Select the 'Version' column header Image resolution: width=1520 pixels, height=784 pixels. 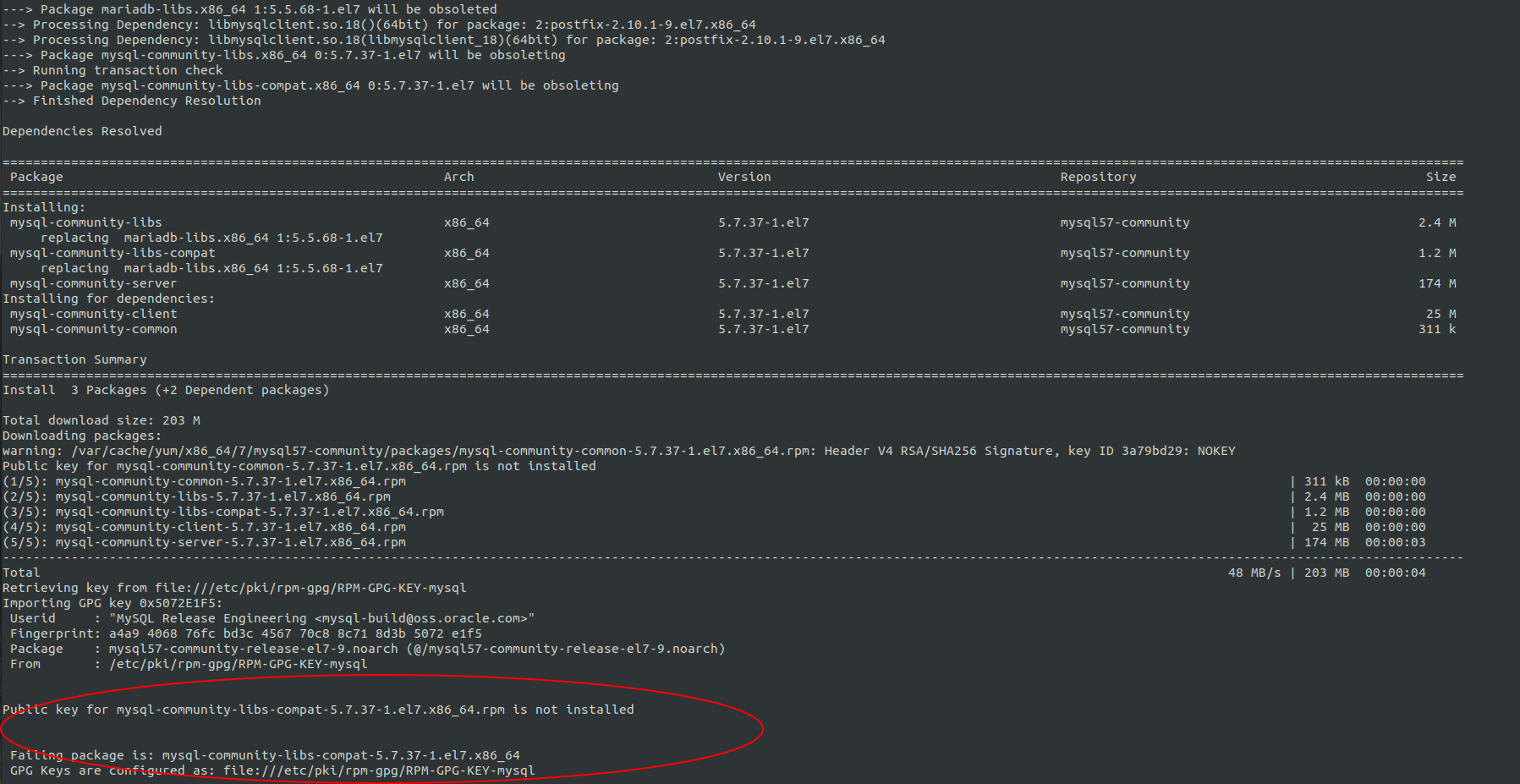point(744,177)
